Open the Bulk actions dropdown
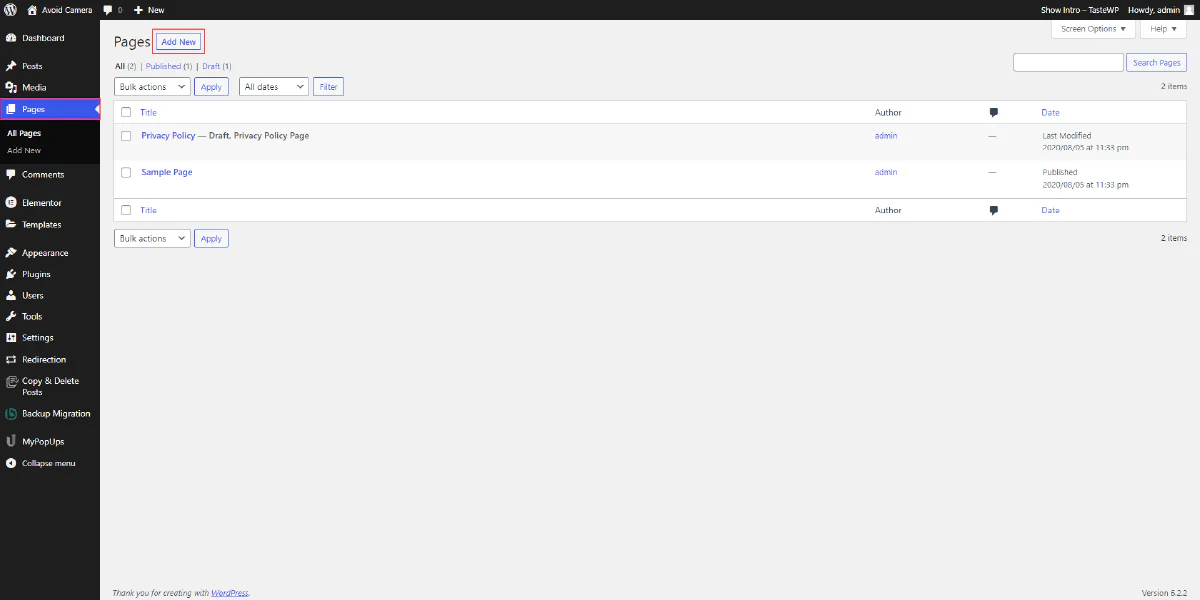Screen dimensions: 1200x600 (x=151, y=86)
